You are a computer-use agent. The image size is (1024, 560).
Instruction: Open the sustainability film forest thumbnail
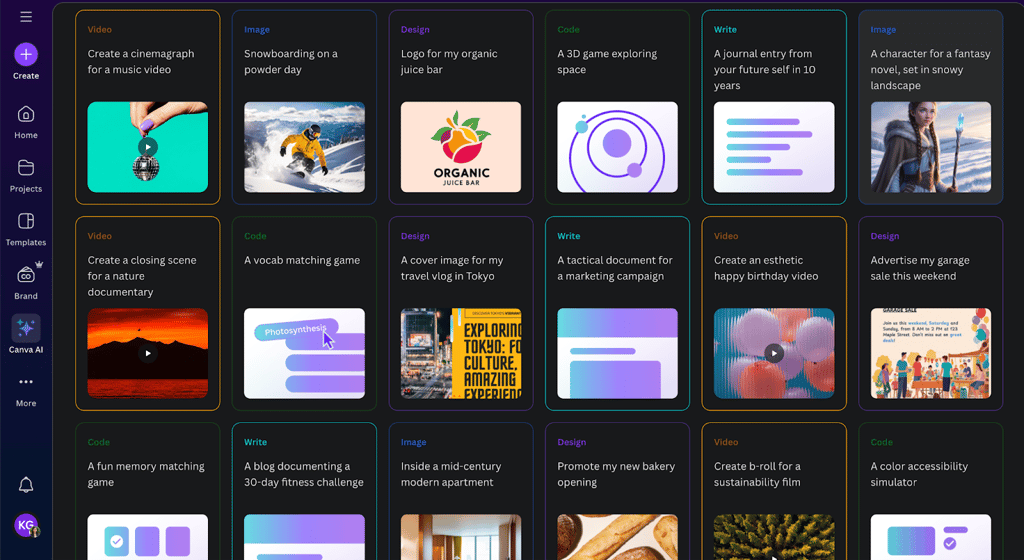point(774,537)
